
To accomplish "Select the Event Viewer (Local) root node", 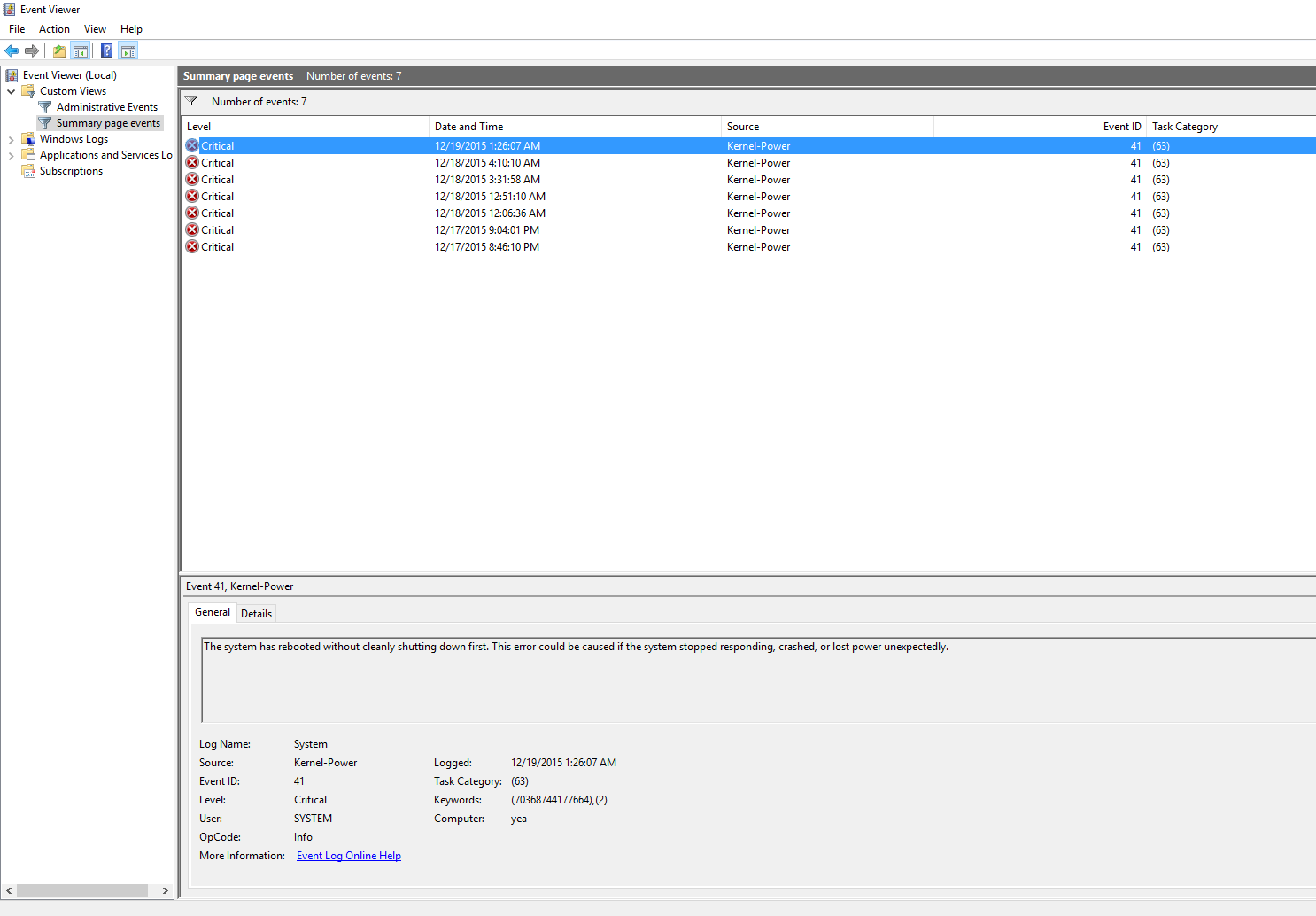I will 70,75.
